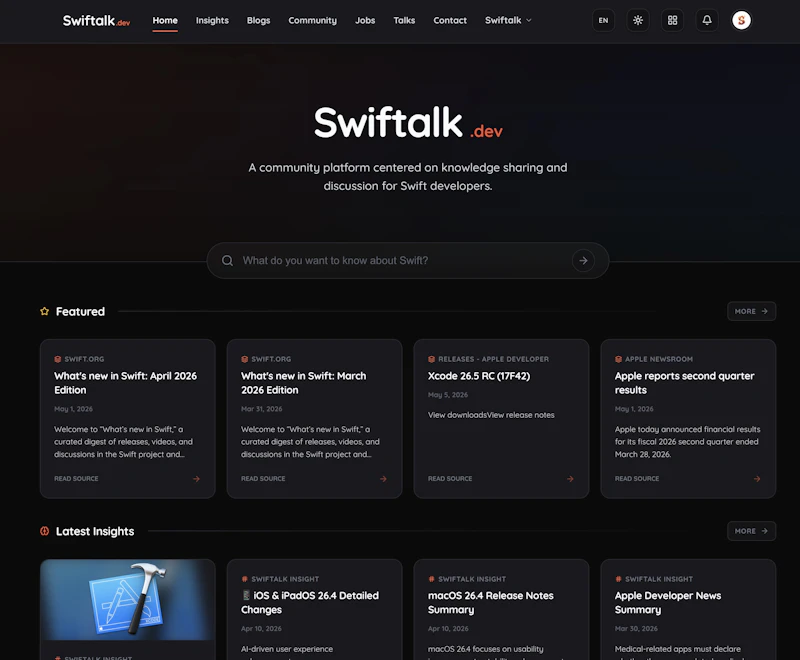Open MORE for Featured section
Screen dimensions: 800x660
(x=751, y=311)
